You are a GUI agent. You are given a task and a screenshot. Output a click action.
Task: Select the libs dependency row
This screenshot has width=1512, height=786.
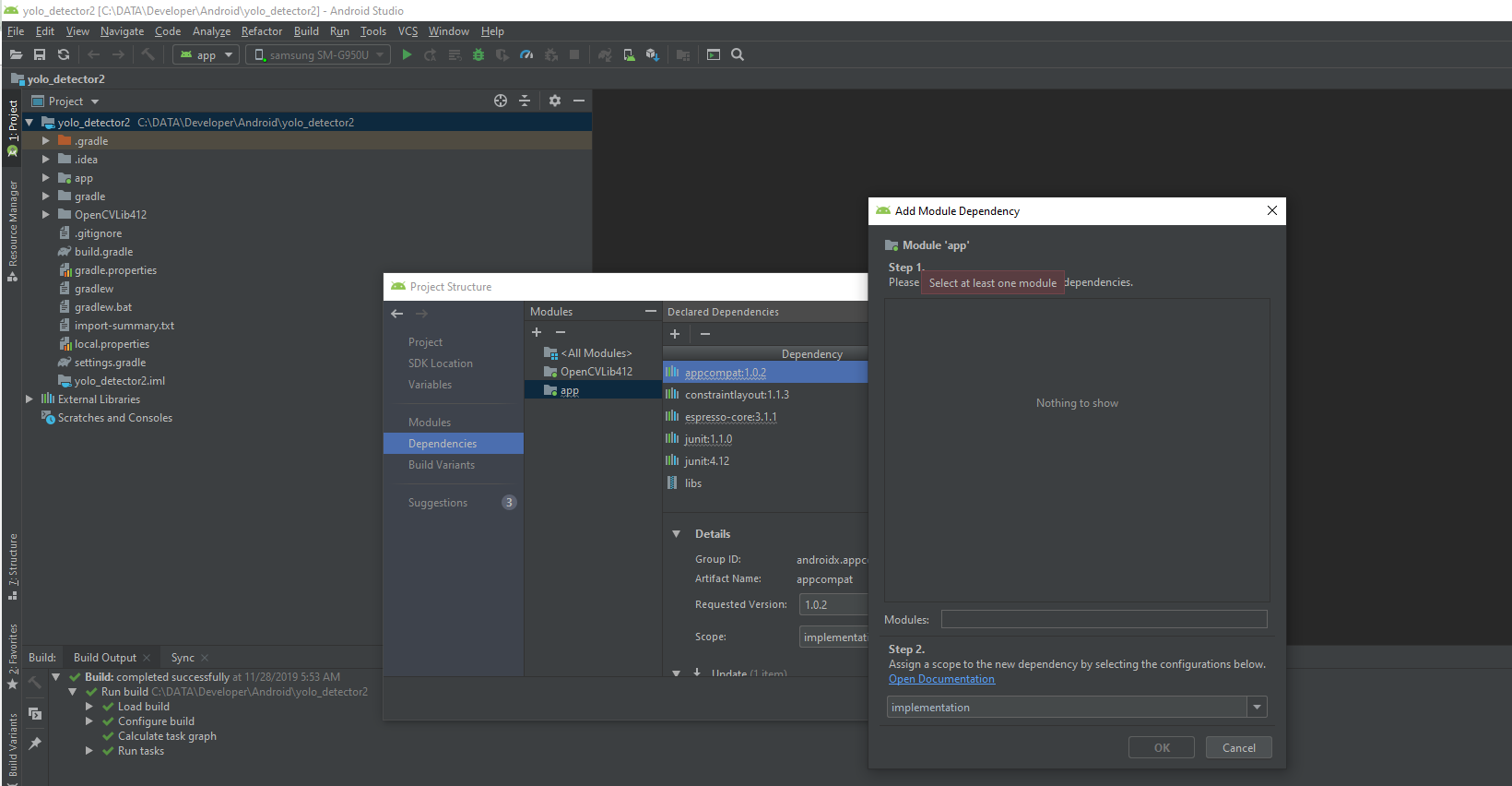coord(765,483)
